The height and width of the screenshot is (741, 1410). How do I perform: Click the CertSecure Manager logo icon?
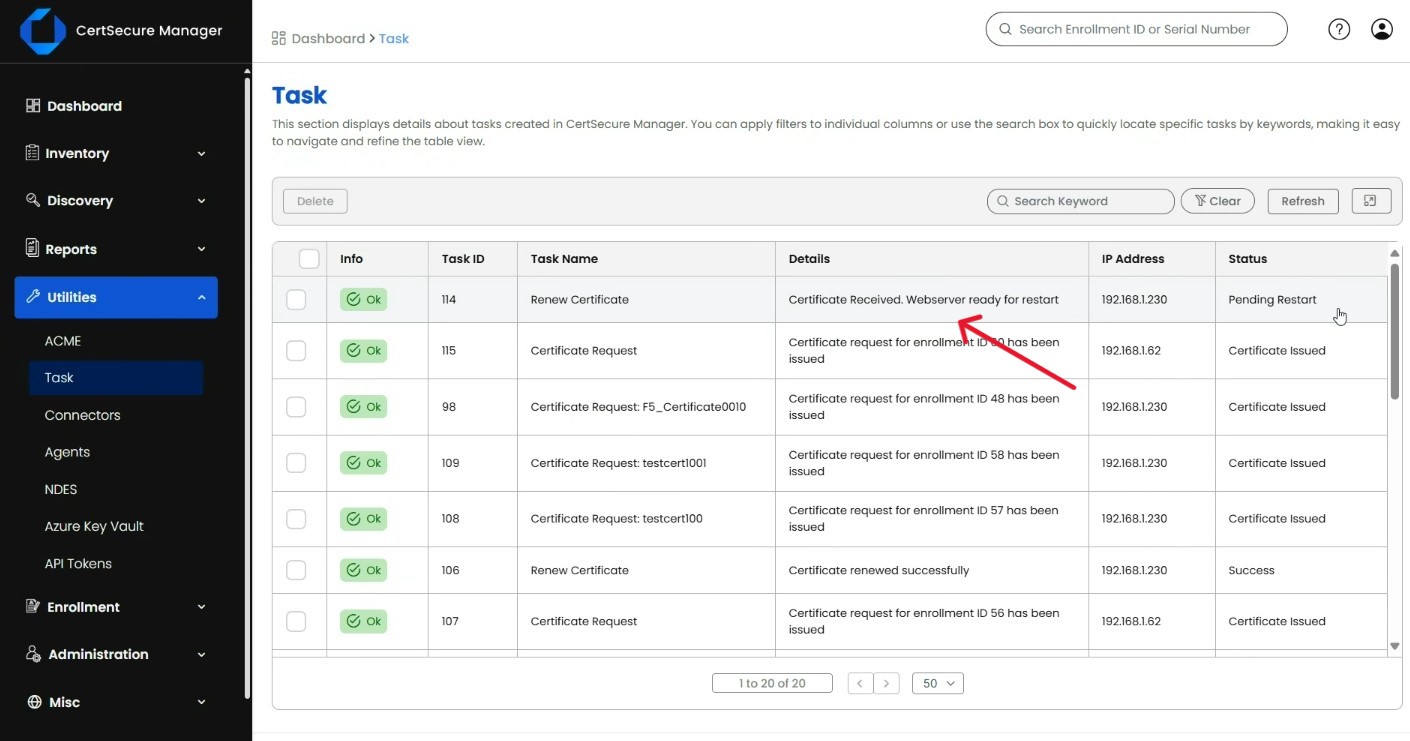[42, 31]
